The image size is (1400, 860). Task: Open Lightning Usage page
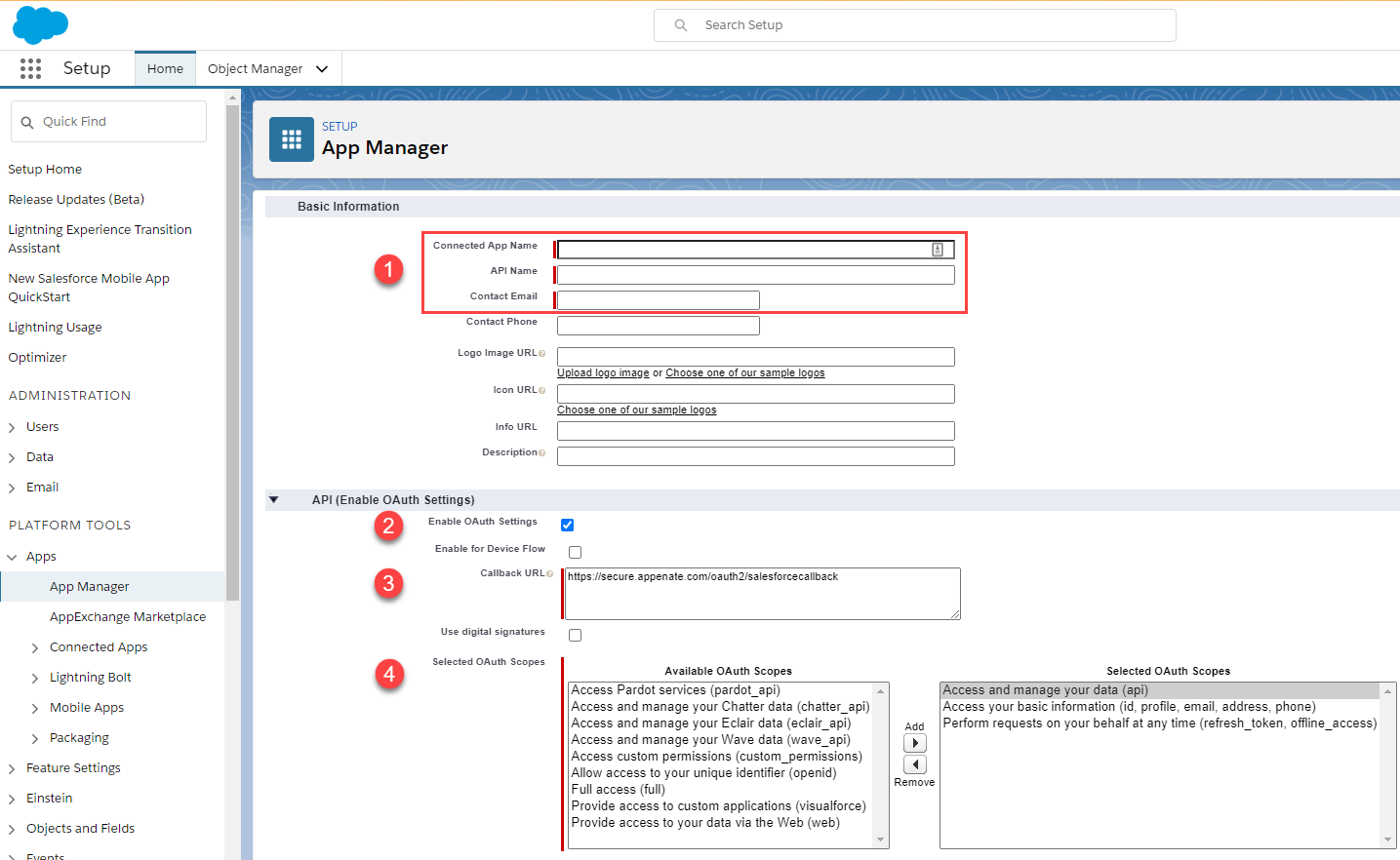(x=55, y=327)
